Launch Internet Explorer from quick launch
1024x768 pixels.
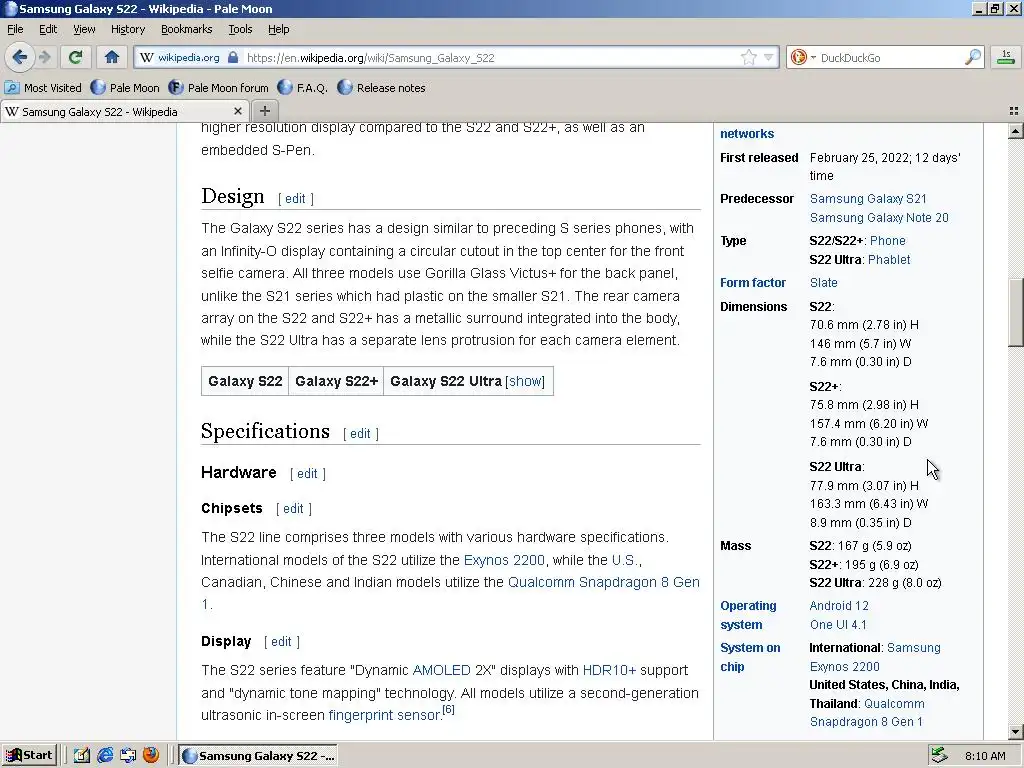pos(104,756)
